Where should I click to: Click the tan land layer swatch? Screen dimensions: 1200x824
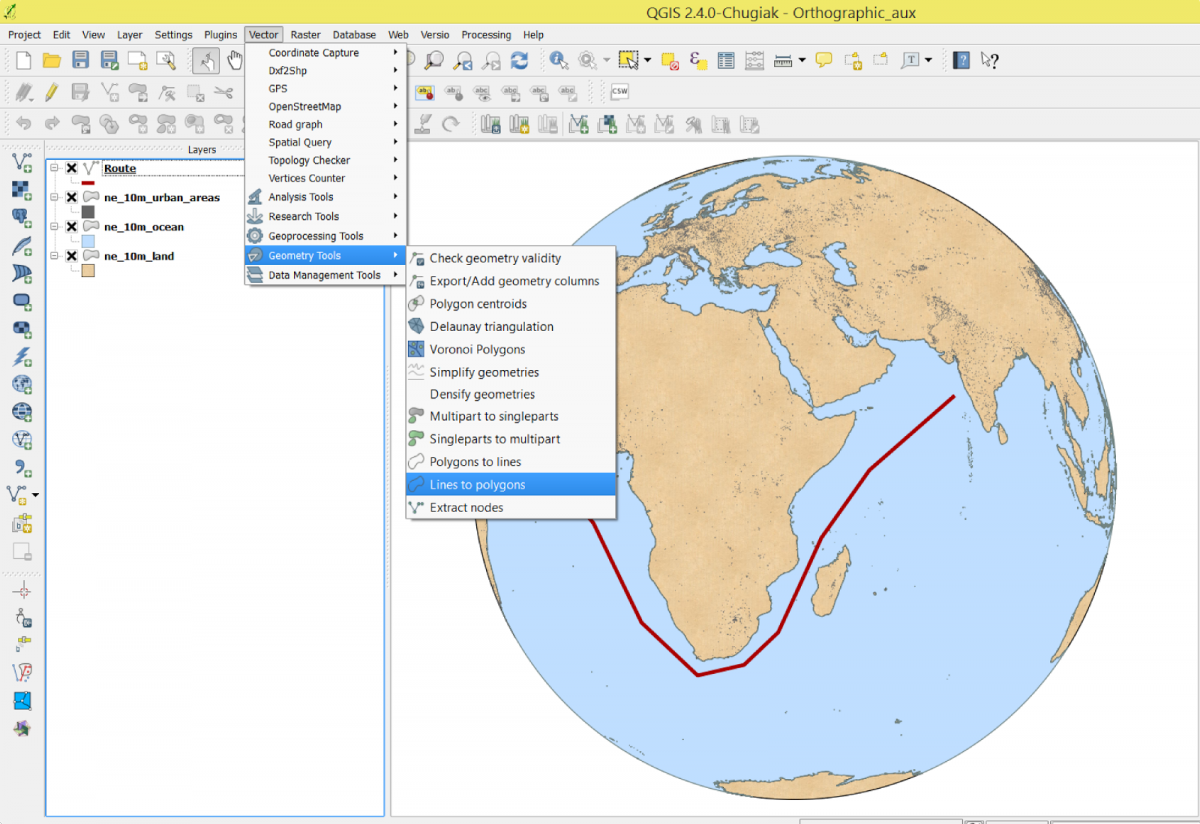click(88, 270)
